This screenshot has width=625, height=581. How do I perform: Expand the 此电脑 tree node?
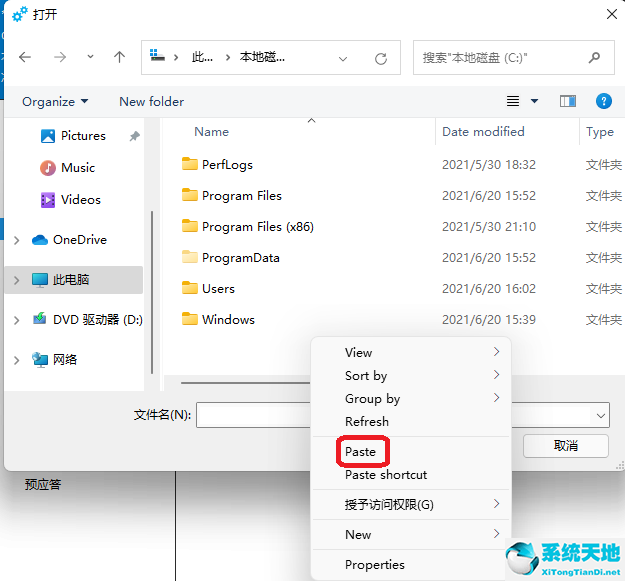pos(16,280)
